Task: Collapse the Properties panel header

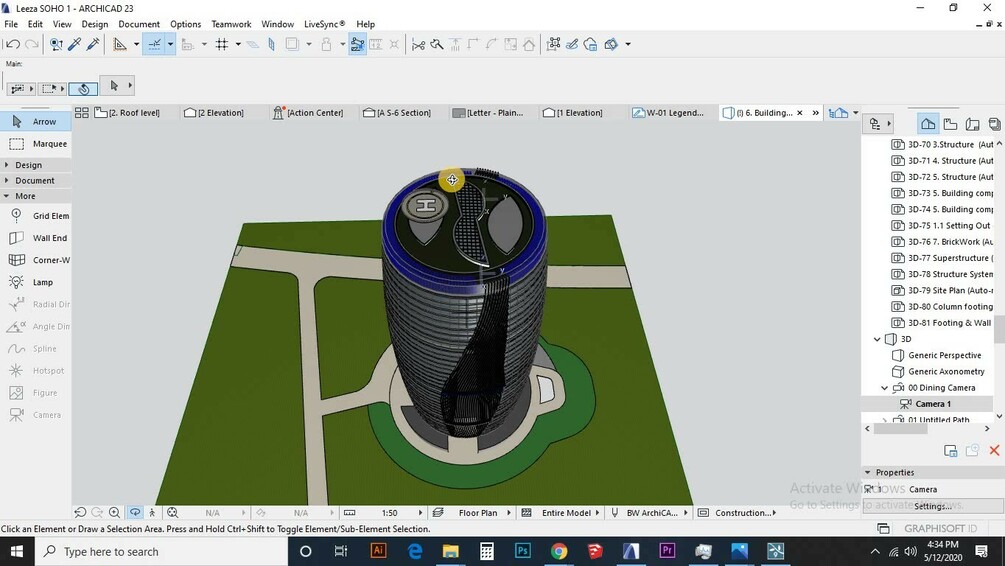Action: pos(868,472)
